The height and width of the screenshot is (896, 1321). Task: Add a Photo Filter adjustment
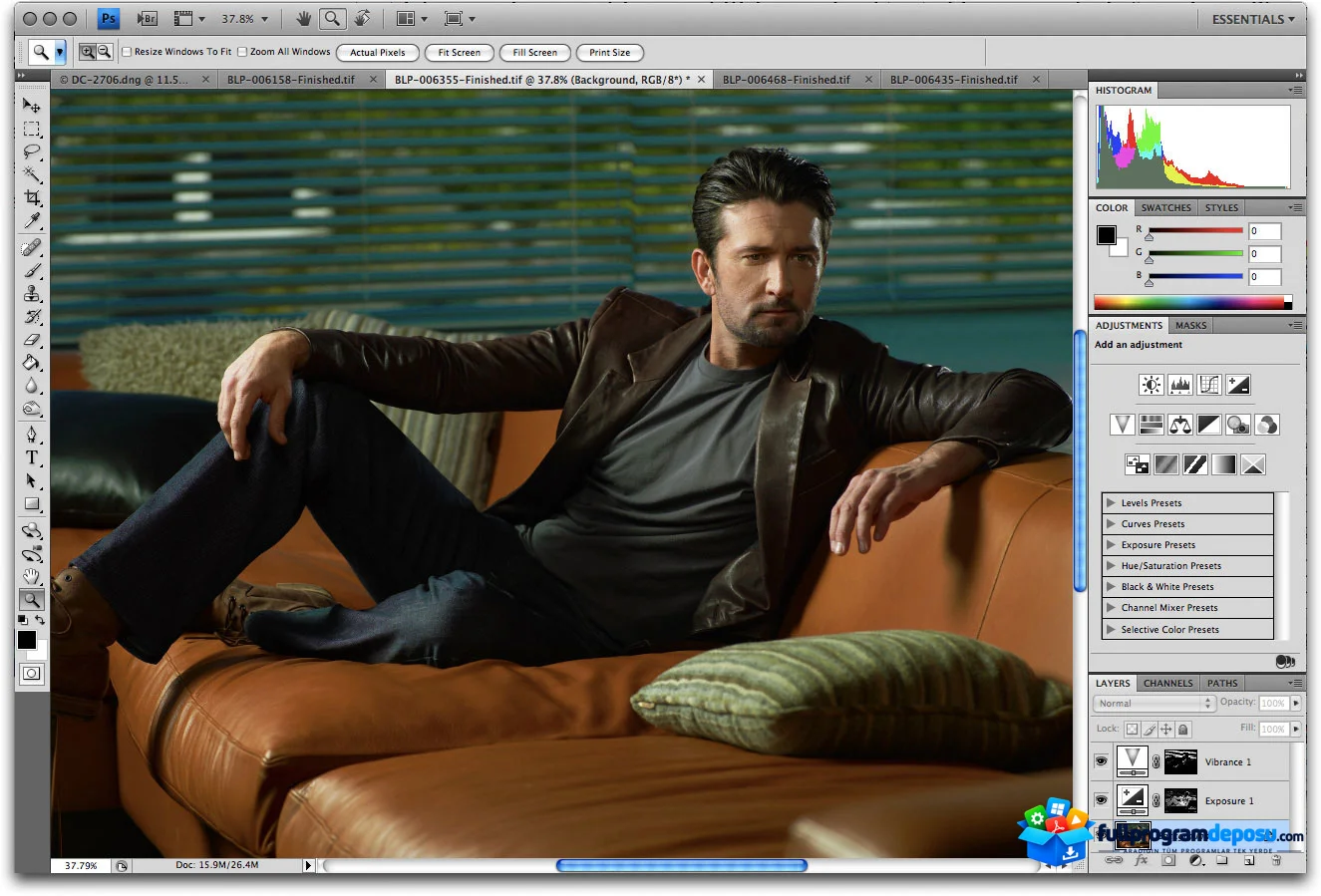pos(1238,425)
